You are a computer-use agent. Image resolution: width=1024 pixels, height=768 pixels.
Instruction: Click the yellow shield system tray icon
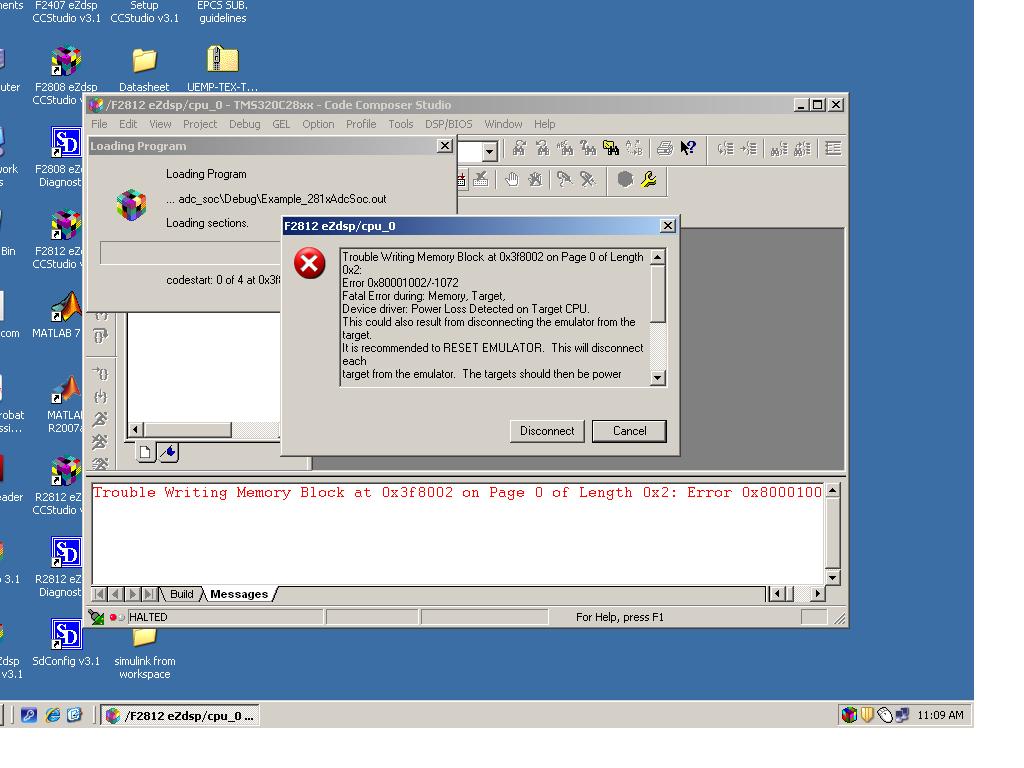[867, 715]
